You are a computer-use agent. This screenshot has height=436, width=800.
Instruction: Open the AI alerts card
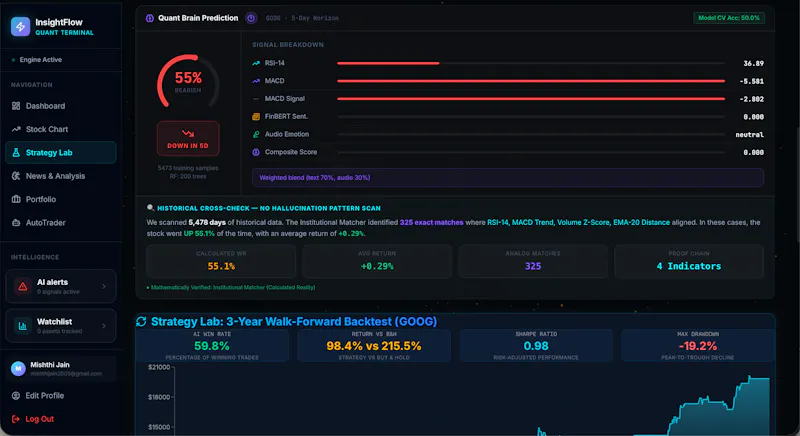[61, 286]
